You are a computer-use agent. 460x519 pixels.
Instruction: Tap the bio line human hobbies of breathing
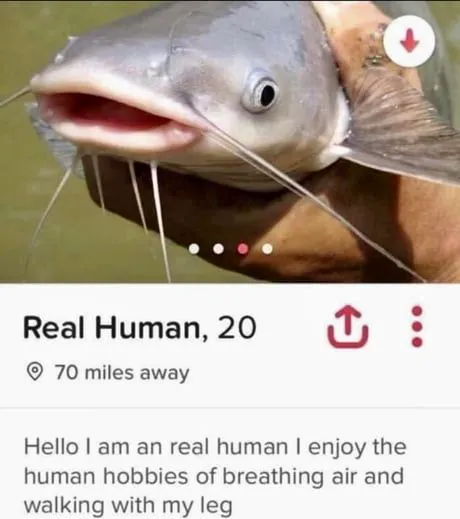coord(214,476)
